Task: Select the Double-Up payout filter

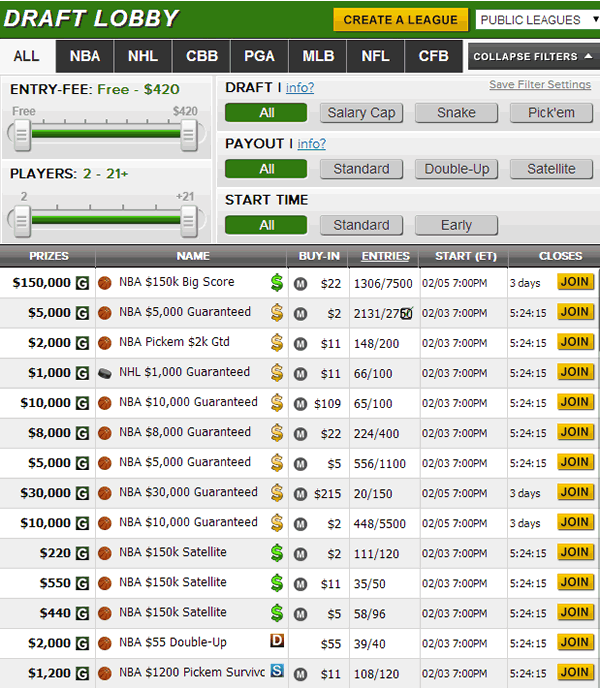Action: pos(456,169)
